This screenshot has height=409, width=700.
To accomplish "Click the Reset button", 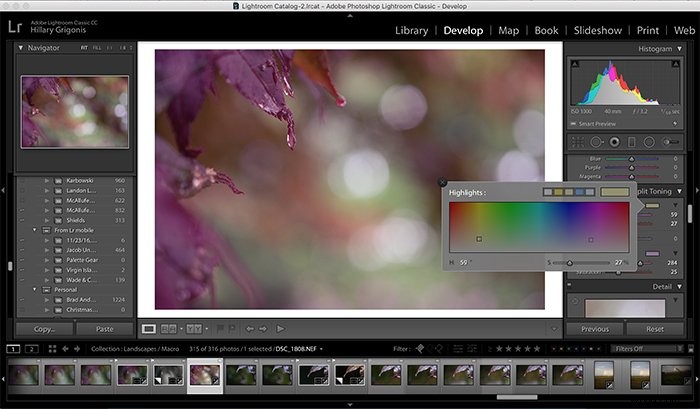I will point(655,329).
